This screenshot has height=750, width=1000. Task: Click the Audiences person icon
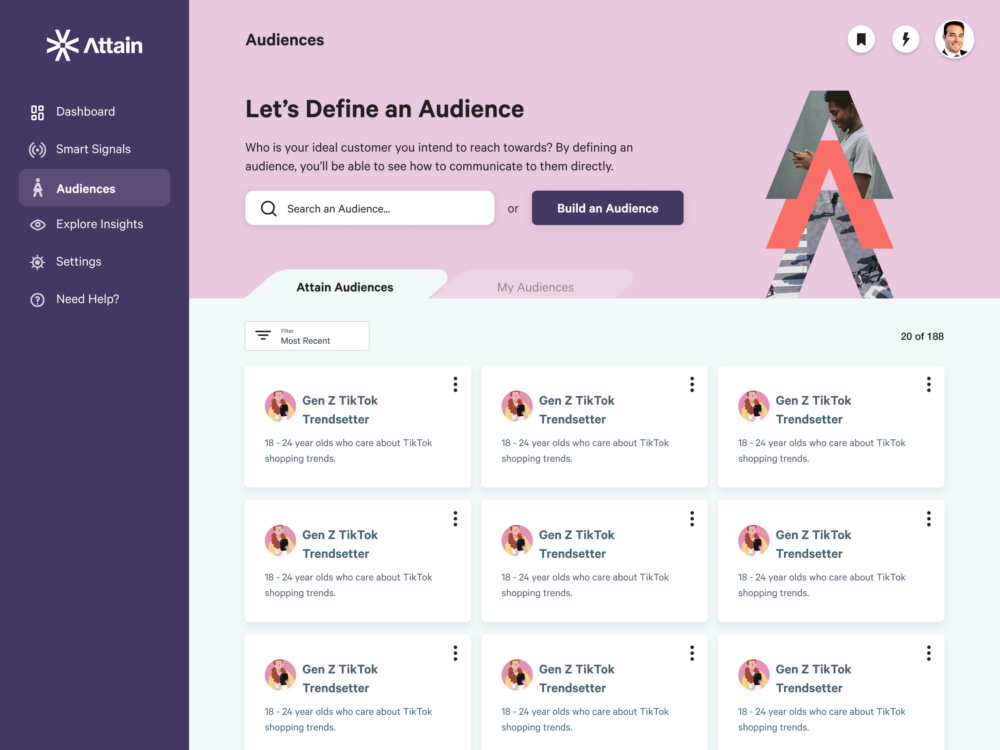(38, 188)
